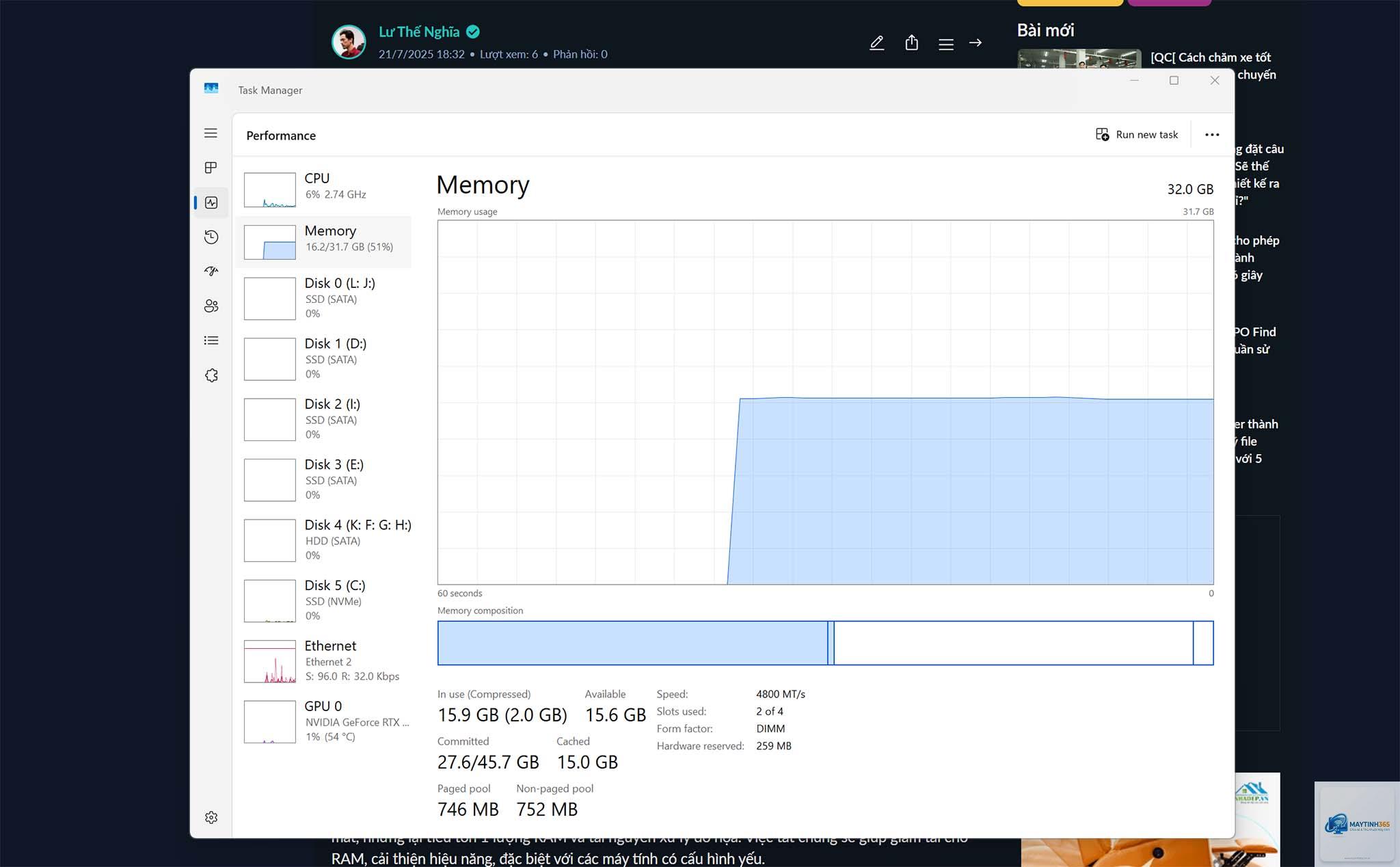Click the Hardware reserved value 259 MB
Image resolution: width=1400 pixels, height=867 pixels.
click(774, 746)
